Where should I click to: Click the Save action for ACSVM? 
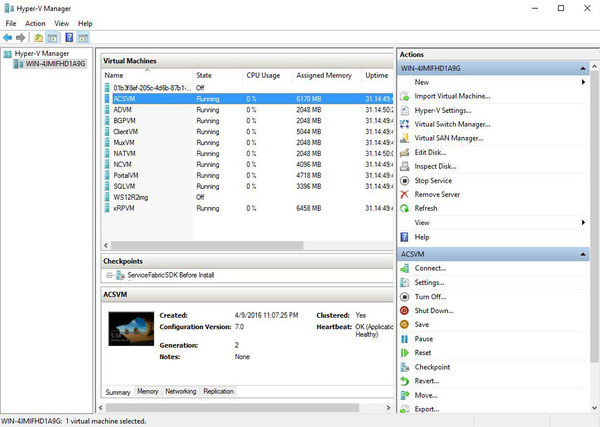pyautogui.click(x=422, y=324)
